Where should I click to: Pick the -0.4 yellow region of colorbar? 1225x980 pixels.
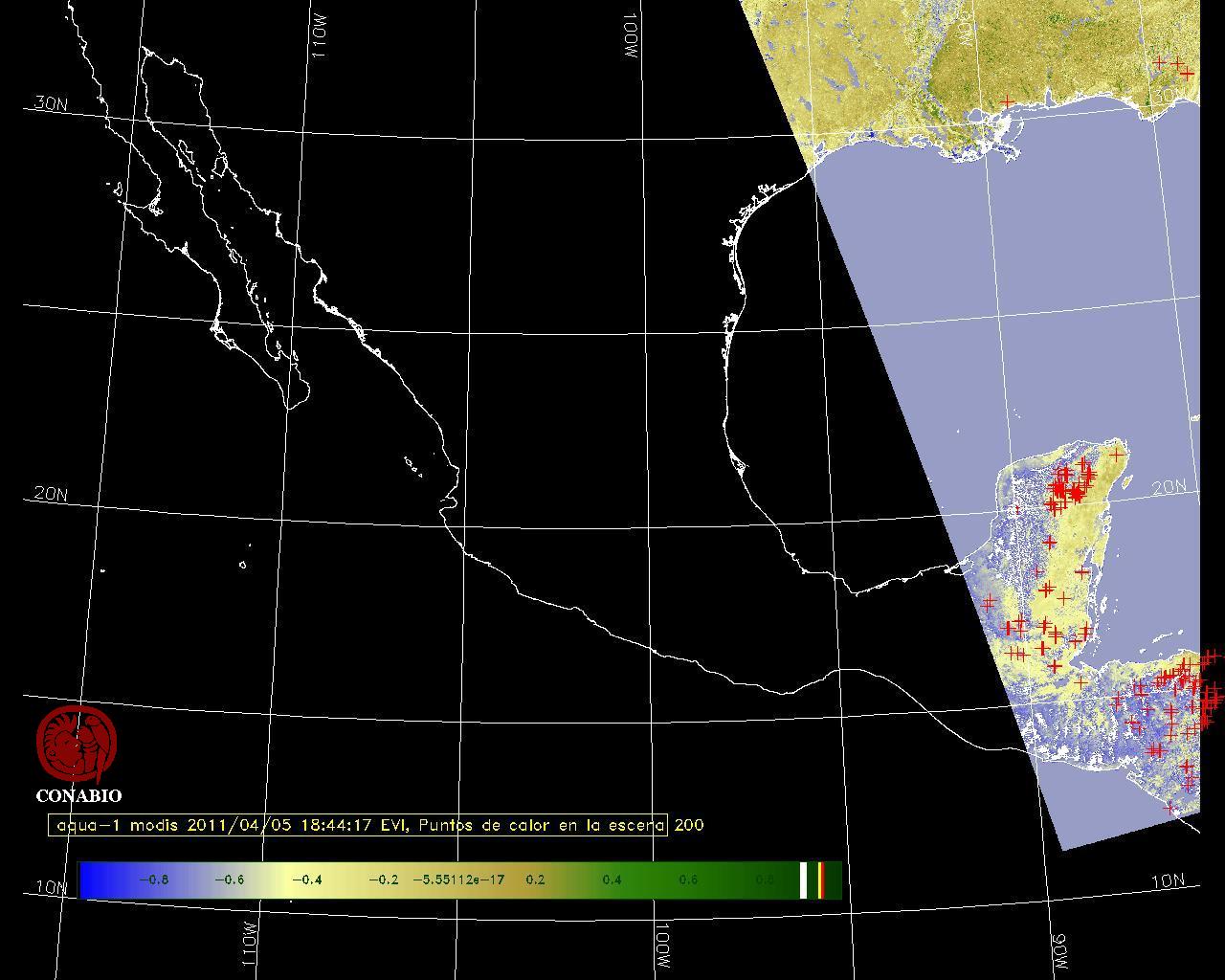[x=306, y=880]
